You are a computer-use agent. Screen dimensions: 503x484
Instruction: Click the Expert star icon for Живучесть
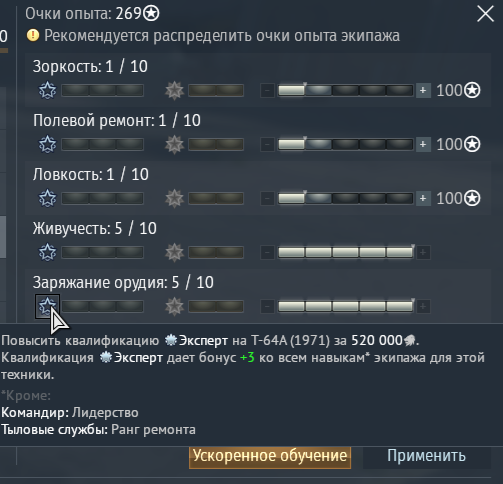(x=48, y=252)
